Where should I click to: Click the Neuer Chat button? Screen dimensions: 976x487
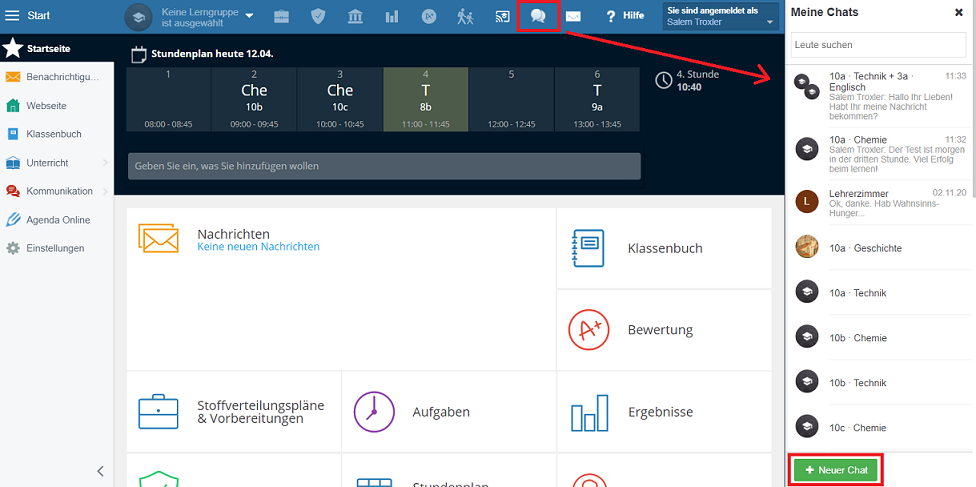(836, 470)
